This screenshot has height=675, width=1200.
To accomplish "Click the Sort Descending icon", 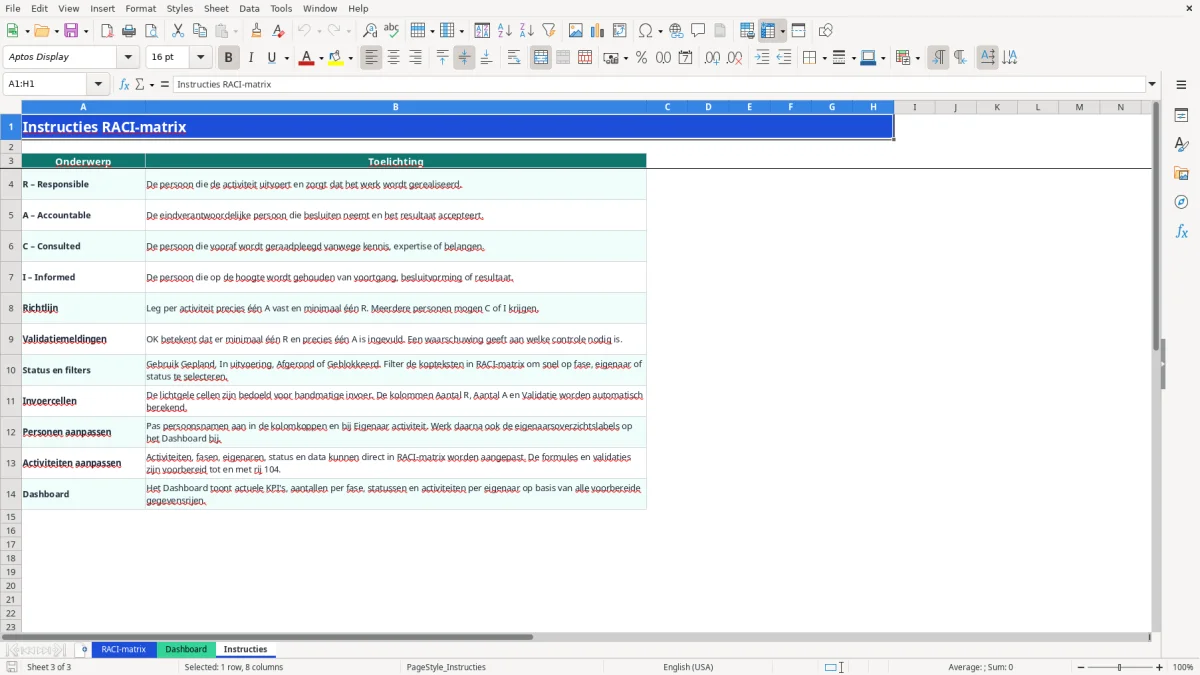I will pos(527,31).
